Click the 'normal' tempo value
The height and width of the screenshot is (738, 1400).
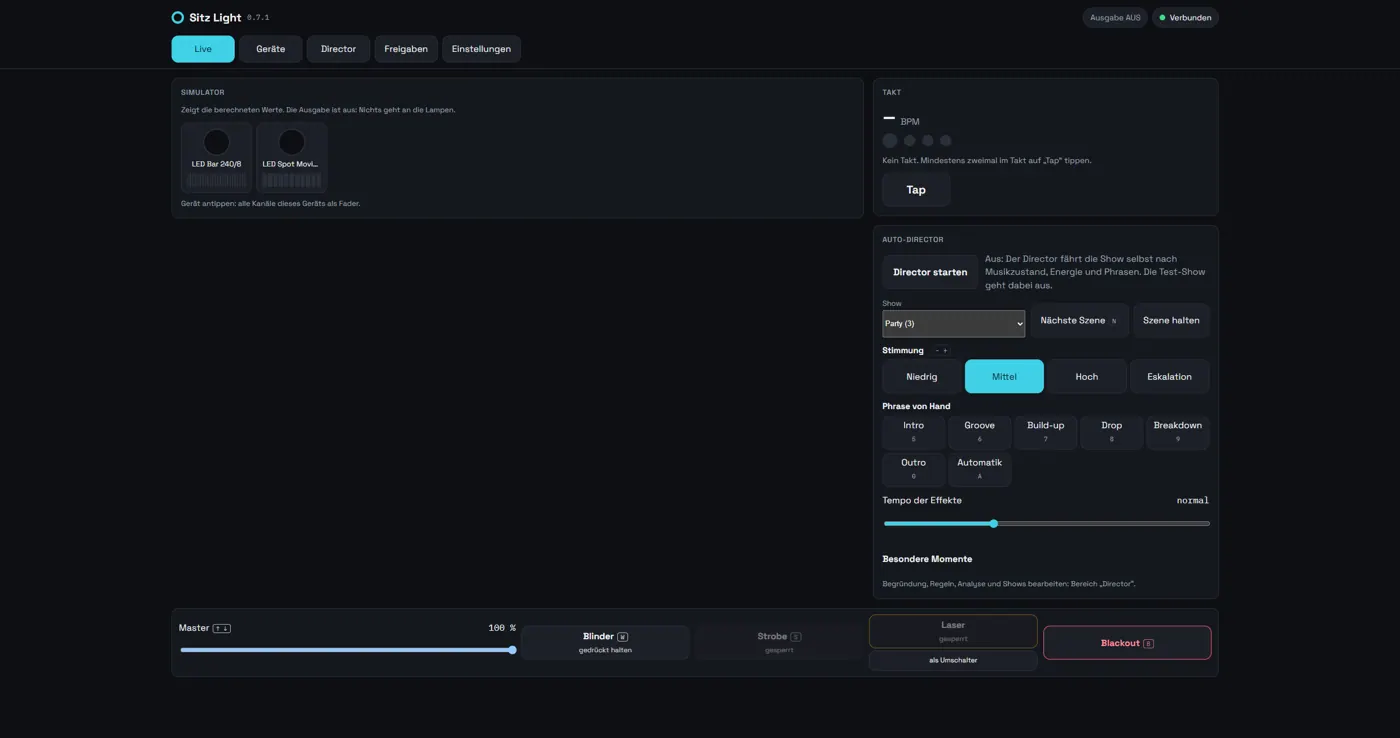pos(1193,500)
